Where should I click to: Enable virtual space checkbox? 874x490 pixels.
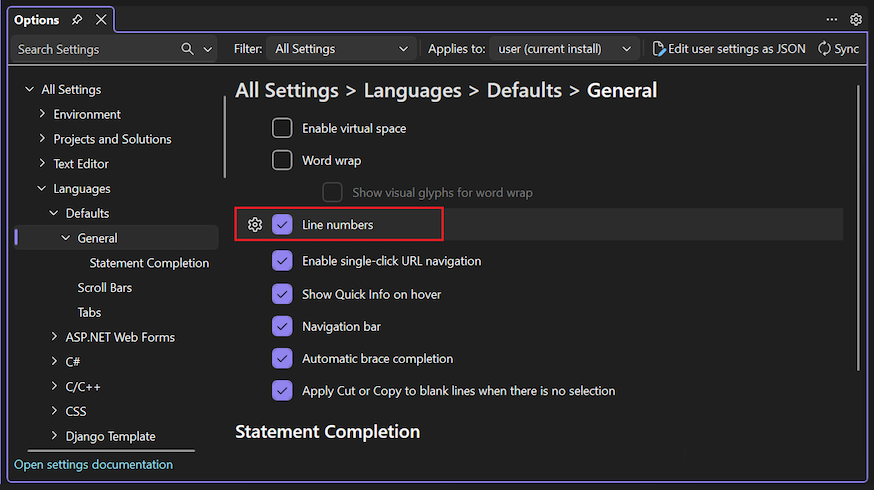point(282,128)
